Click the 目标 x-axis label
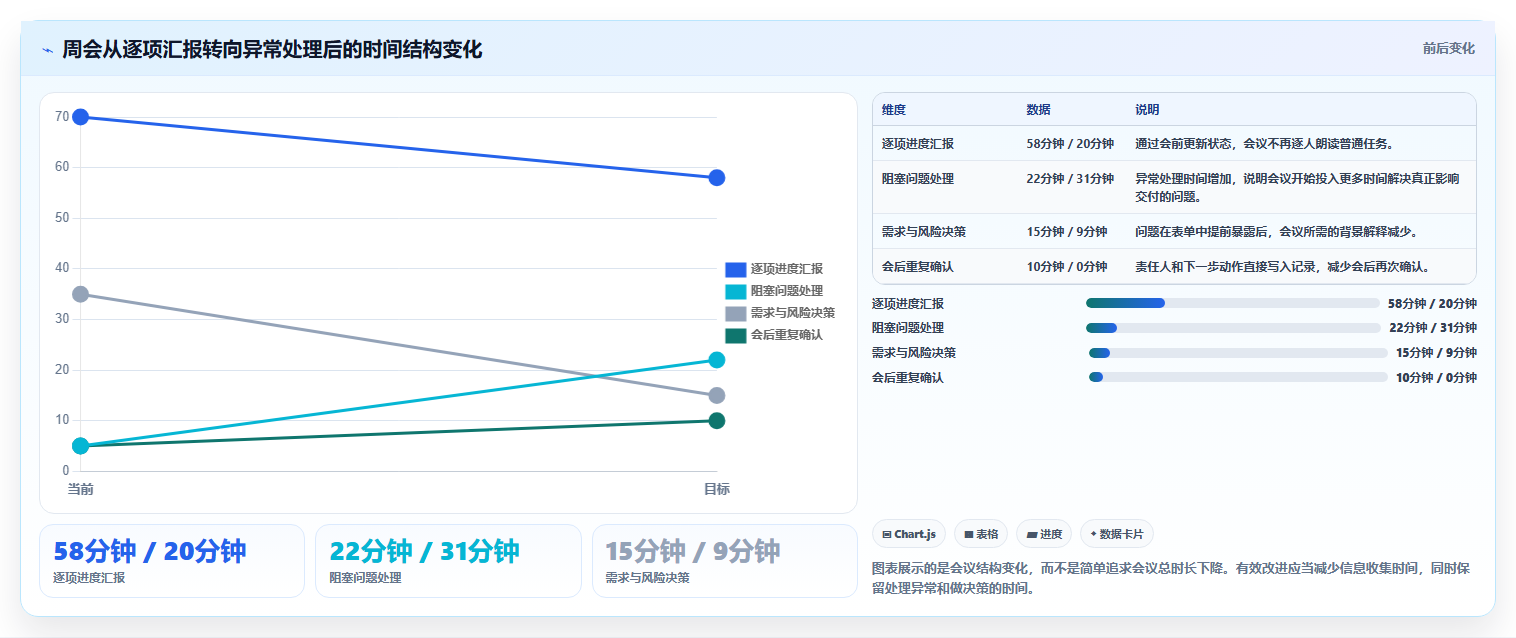Viewport: 1516px width, 638px height. (x=717, y=489)
